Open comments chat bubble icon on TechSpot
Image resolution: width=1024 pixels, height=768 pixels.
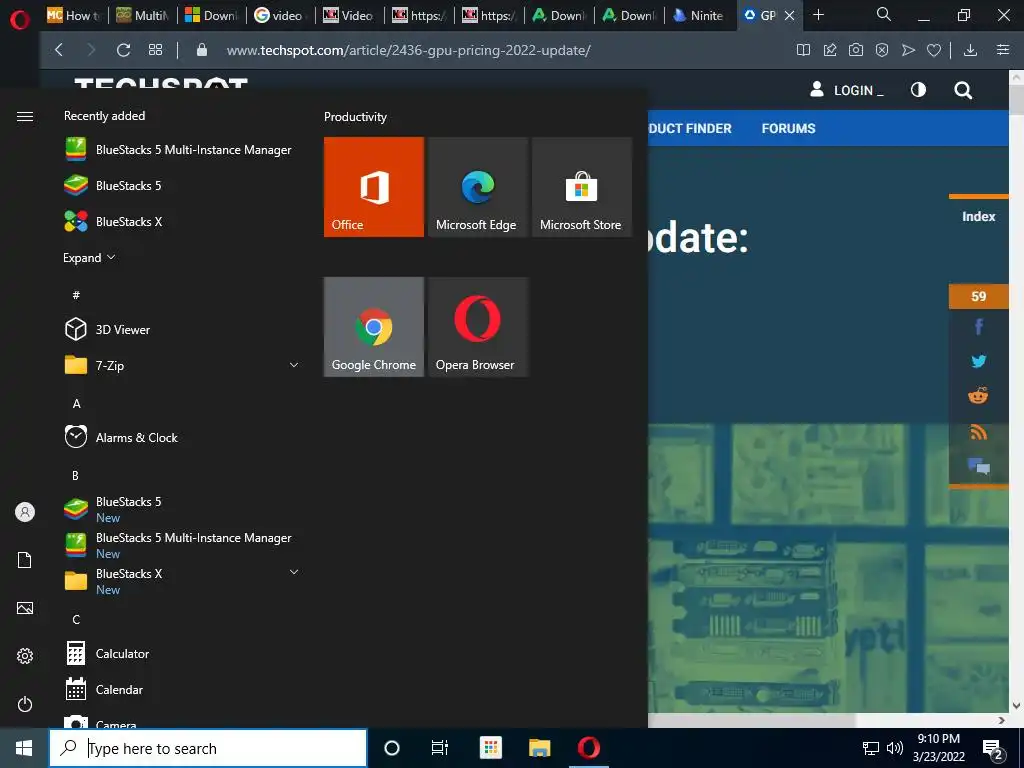[978, 466]
